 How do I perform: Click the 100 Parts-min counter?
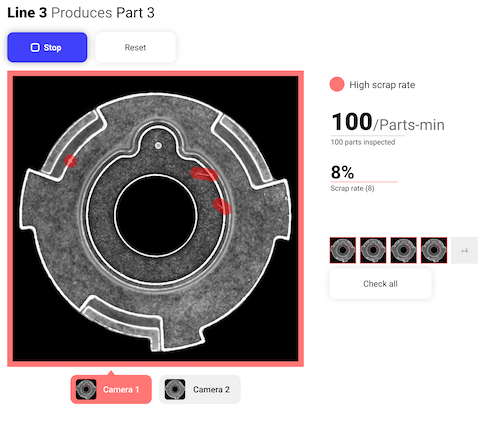pyautogui.click(x=388, y=122)
